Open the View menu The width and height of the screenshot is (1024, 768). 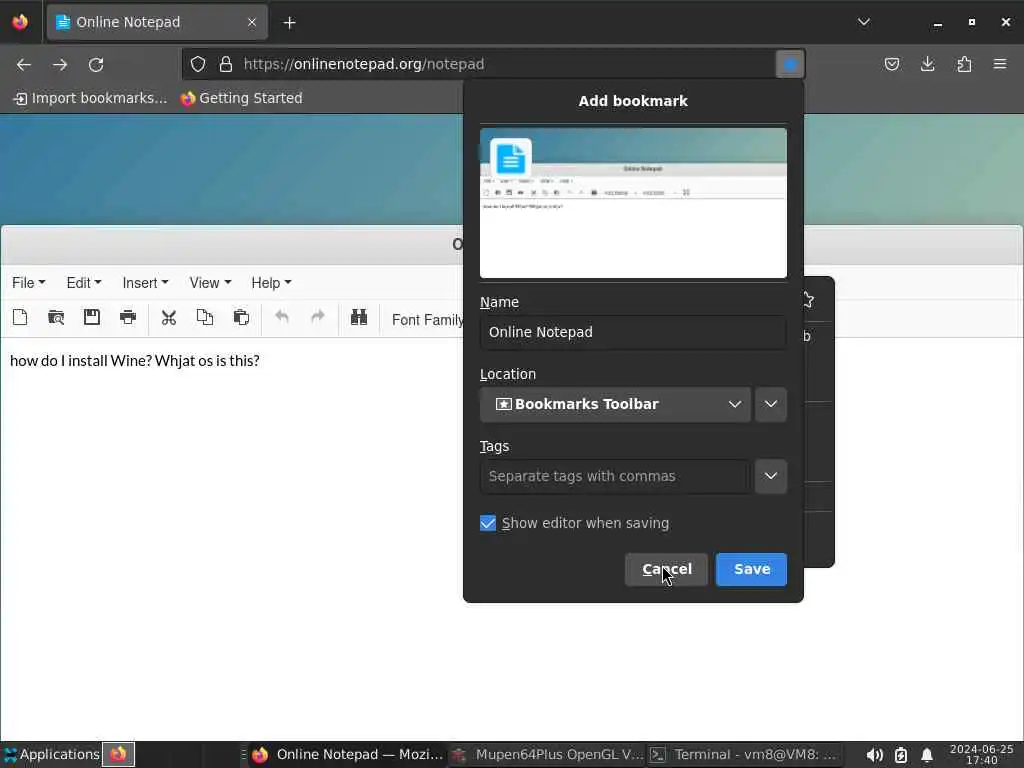[x=210, y=283]
